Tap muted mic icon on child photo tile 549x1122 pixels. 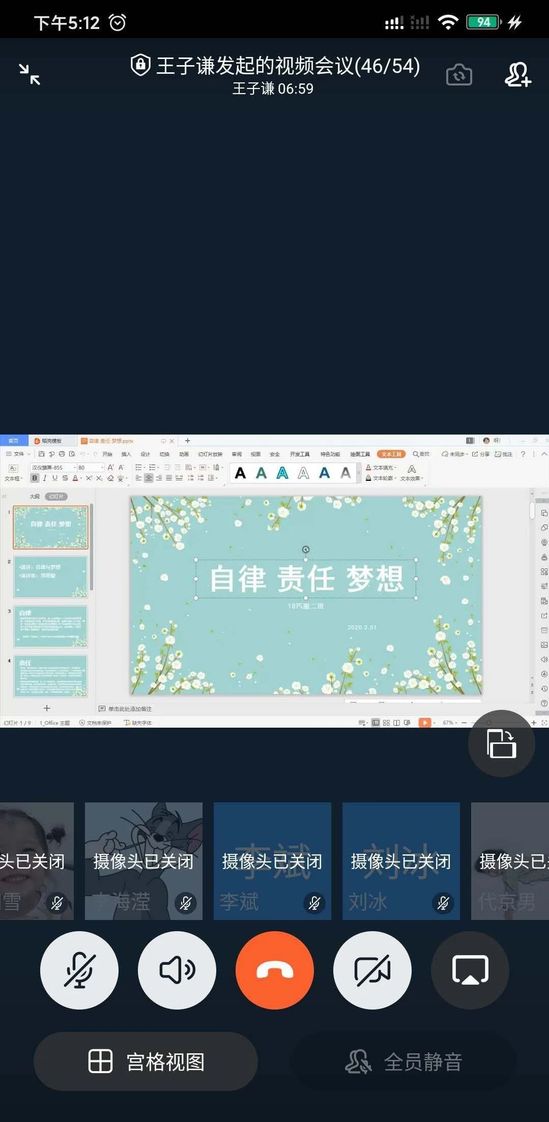click(57, 902)
